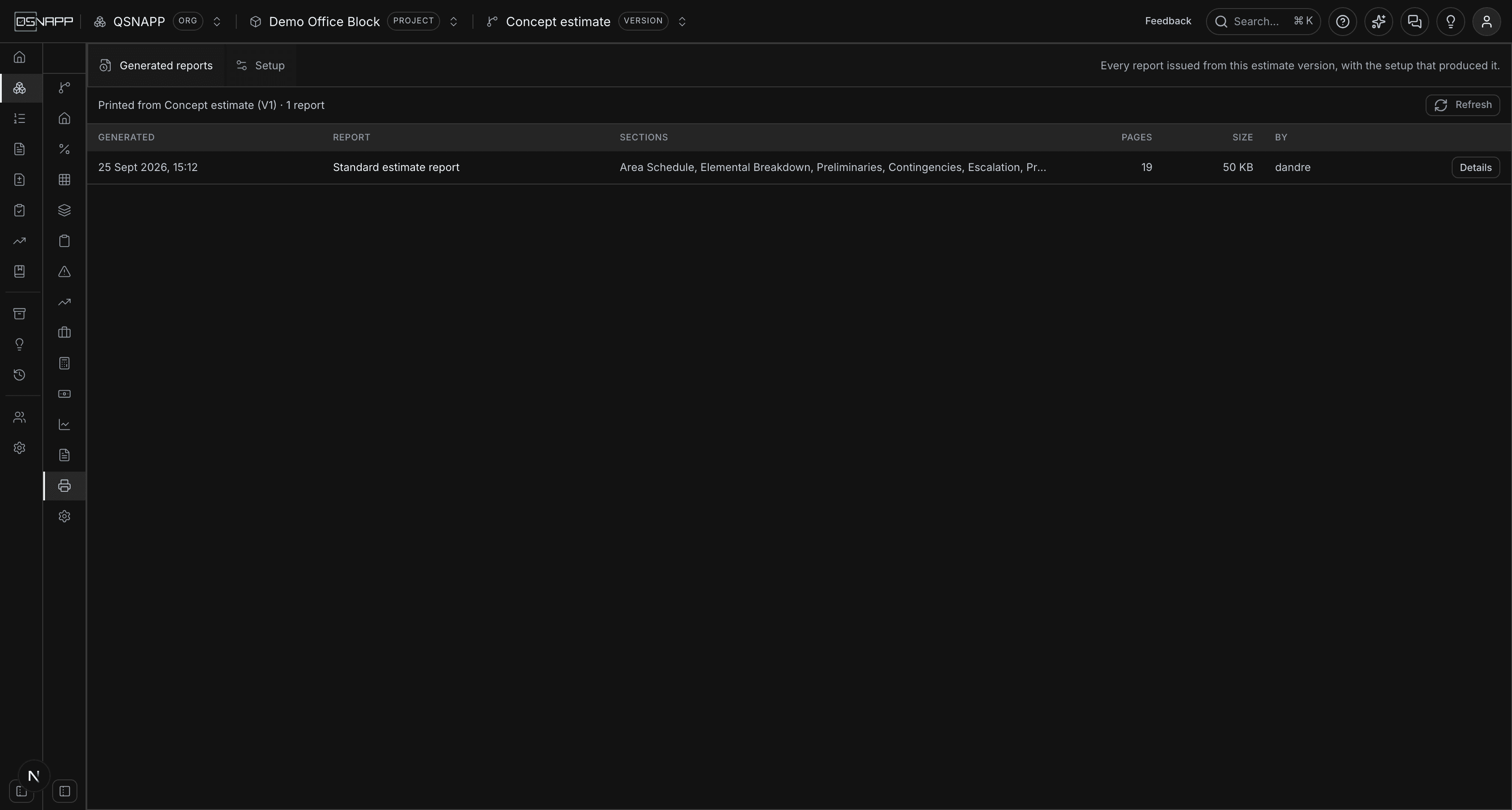Focus the Search field

pos(1263,22)
